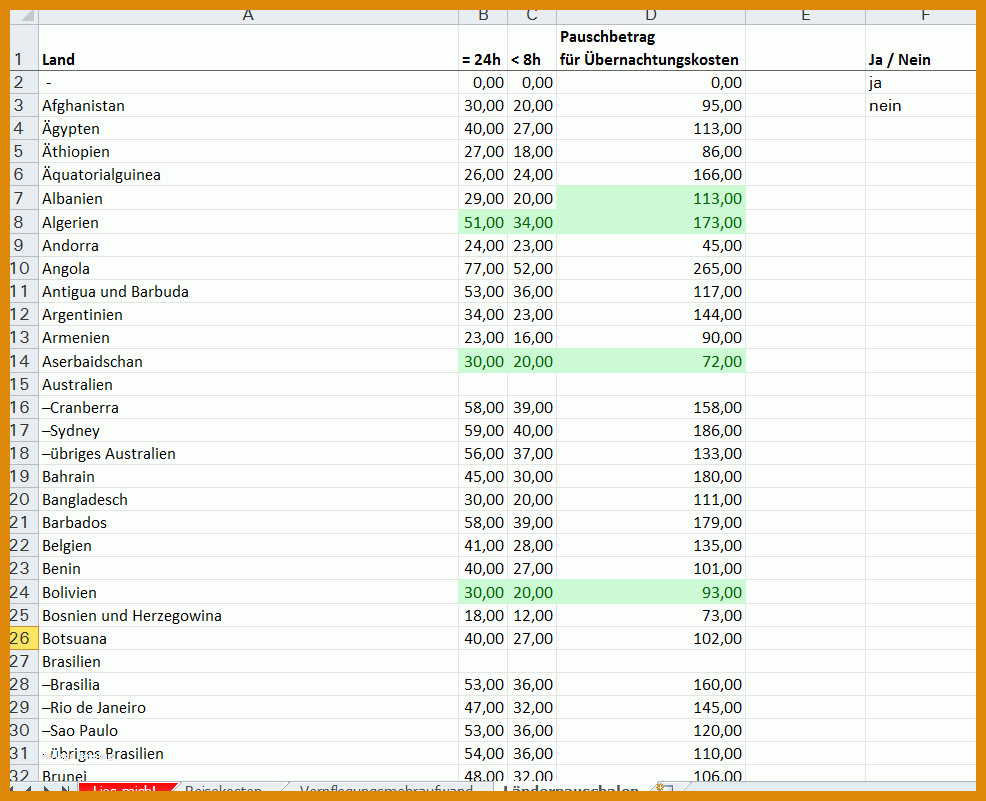Select the Länderpauschalen sheet tab
Screen dimensions: 986x801
tap(570, 788)
